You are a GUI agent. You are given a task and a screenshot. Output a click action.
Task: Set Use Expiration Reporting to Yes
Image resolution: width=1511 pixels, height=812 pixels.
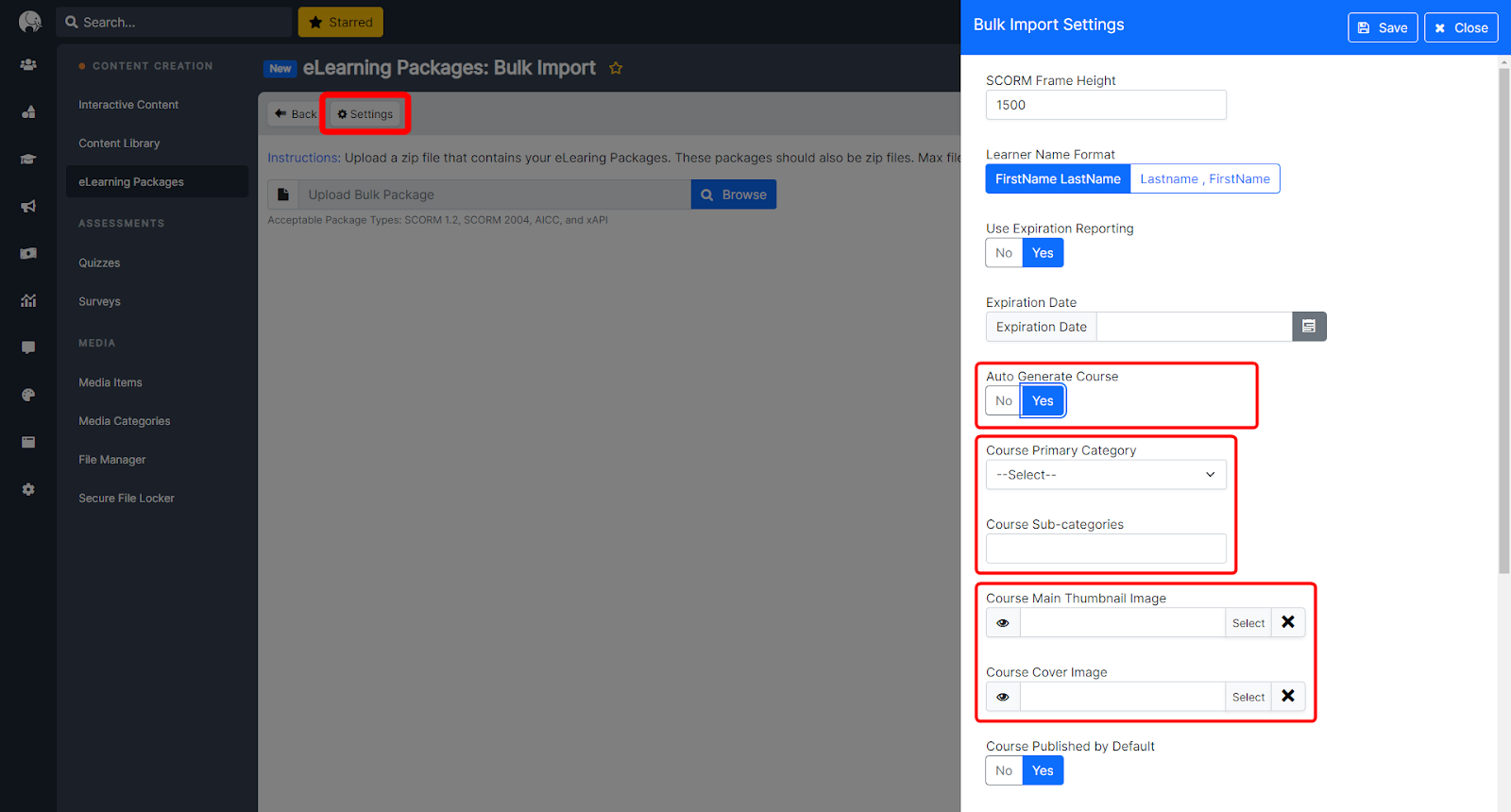pyautogui.click(x=1043, y=253)
